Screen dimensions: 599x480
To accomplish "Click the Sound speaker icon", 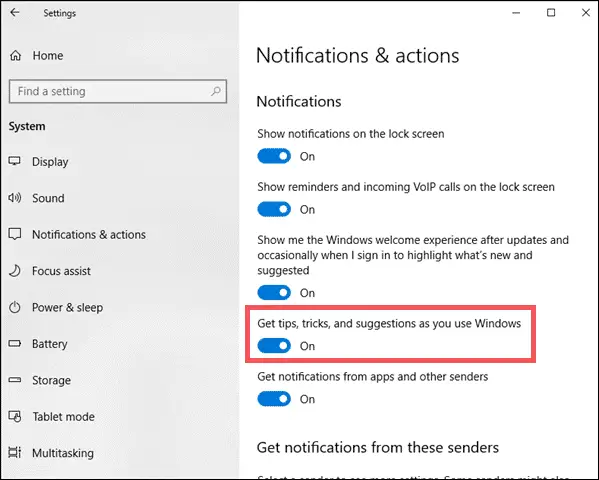I will pyautogui.click(x=15, y=198).
